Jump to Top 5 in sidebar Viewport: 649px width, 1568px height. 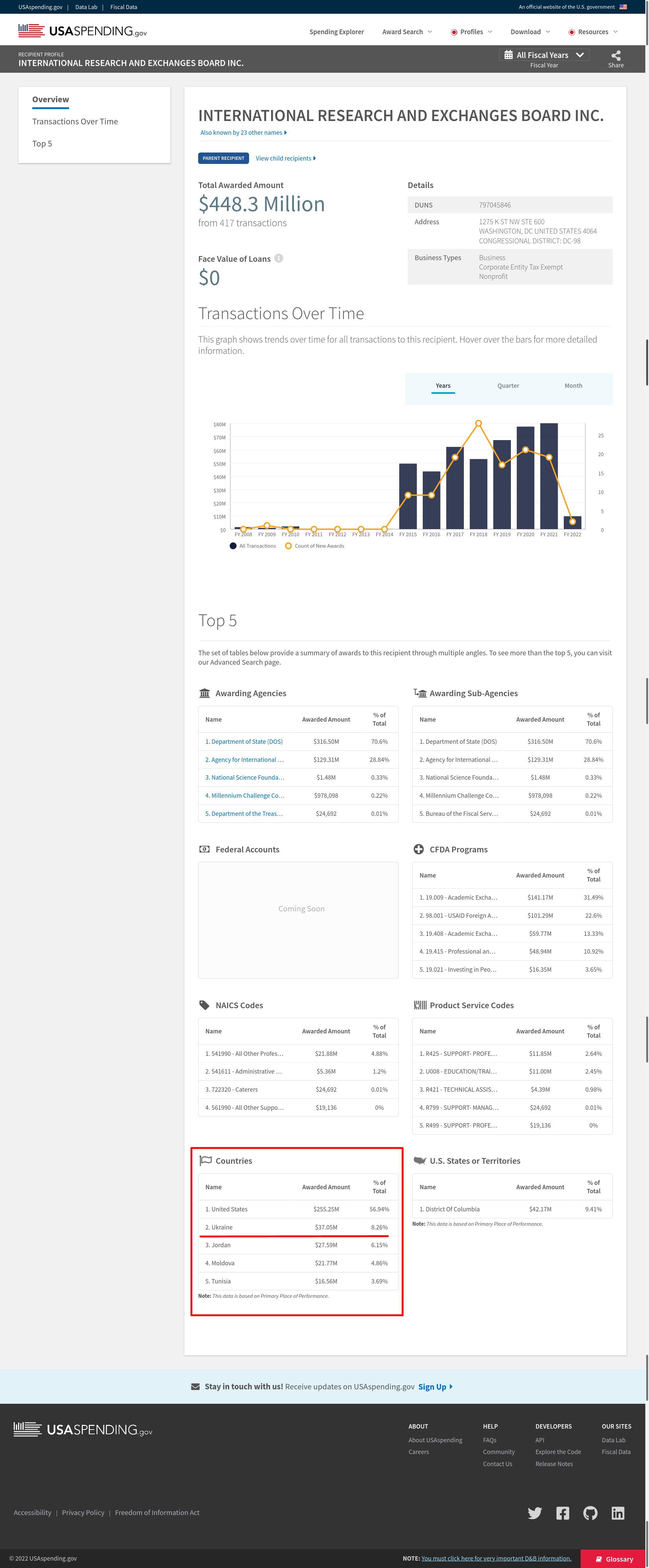(42, 143)
